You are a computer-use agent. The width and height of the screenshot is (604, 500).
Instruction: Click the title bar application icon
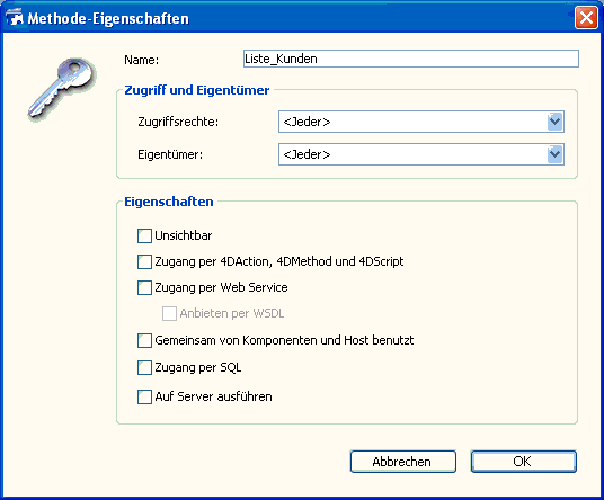(x=15, y=17)
